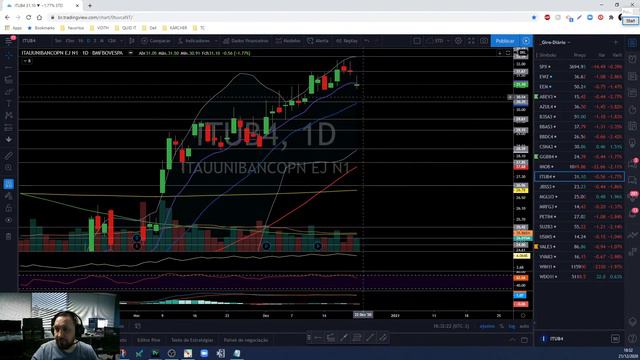Toggle auto scale on price axis

pyautogui.click(x=524, y=326)
